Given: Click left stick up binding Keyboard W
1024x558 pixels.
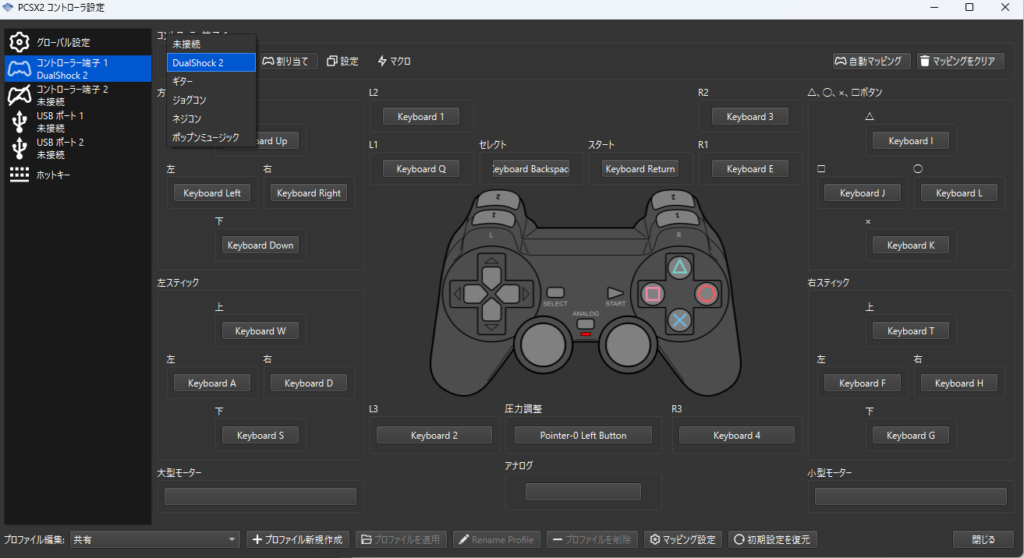Looking at the screenshot, I should tap(260, 331).
